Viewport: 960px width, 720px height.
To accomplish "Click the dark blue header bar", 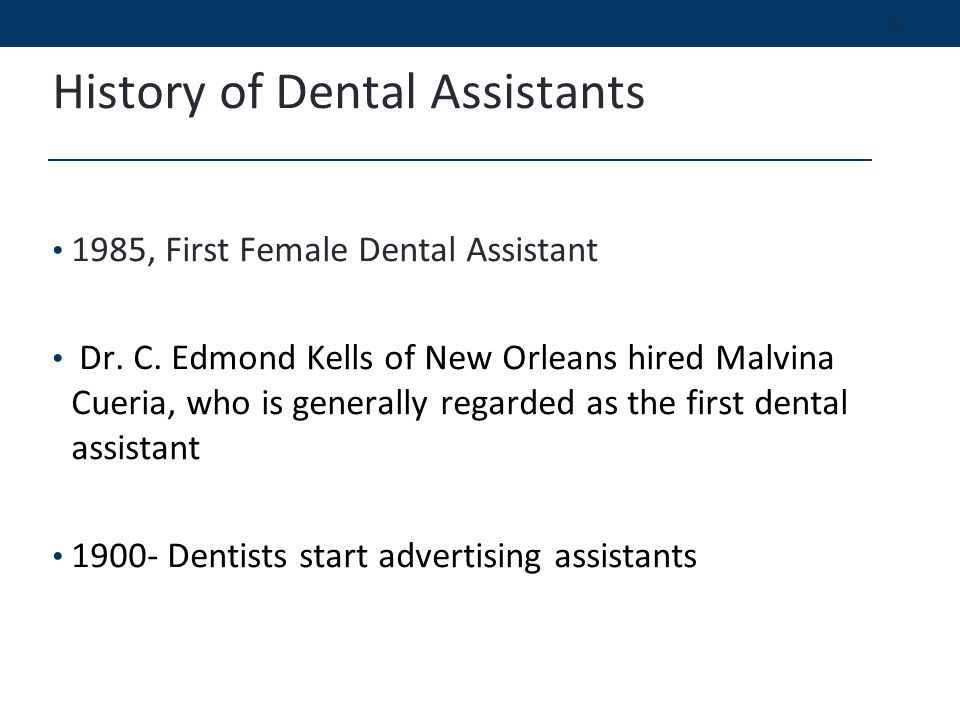I will (x=480, y=23).
